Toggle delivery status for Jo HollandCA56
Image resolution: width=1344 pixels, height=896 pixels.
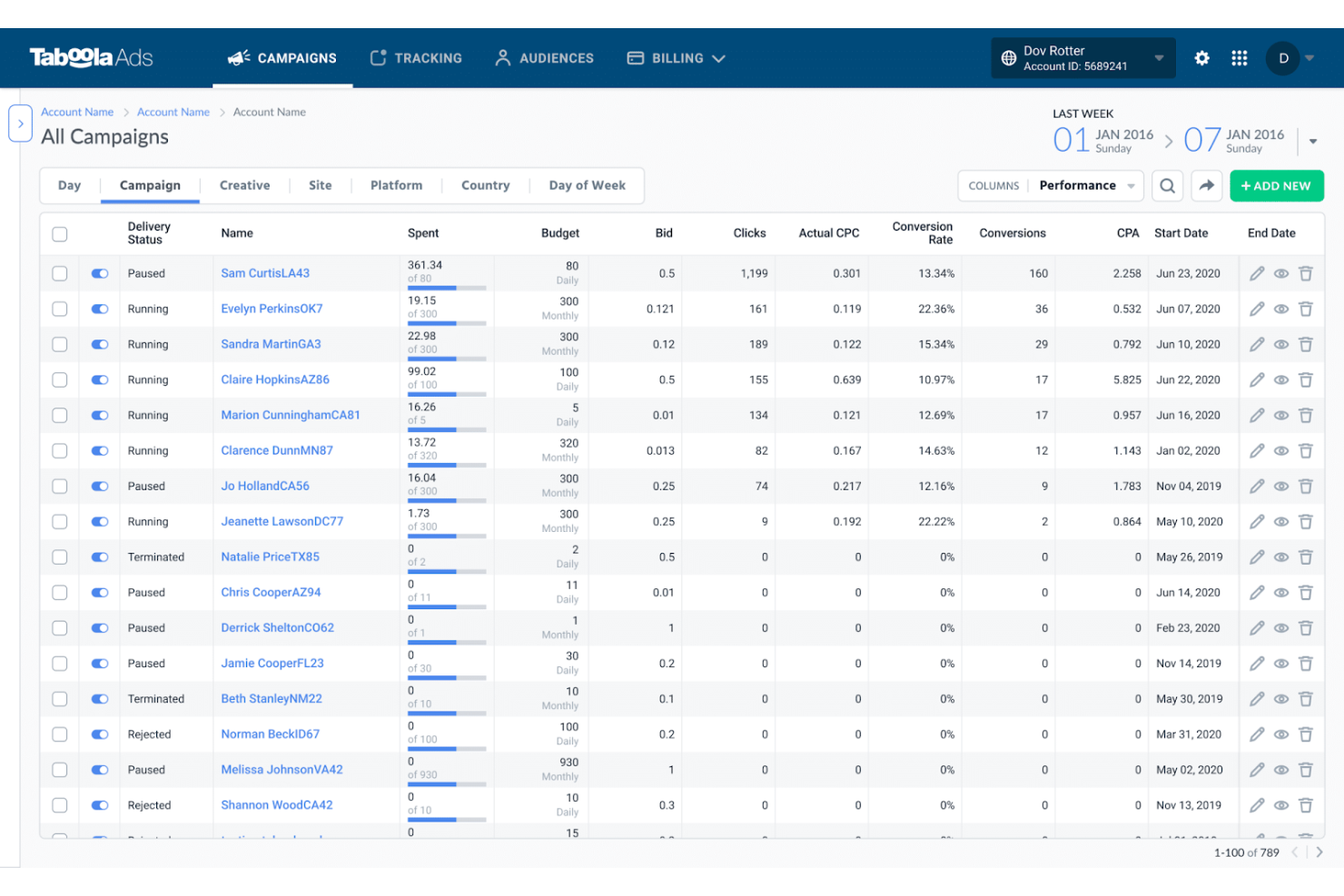[100, 486]
